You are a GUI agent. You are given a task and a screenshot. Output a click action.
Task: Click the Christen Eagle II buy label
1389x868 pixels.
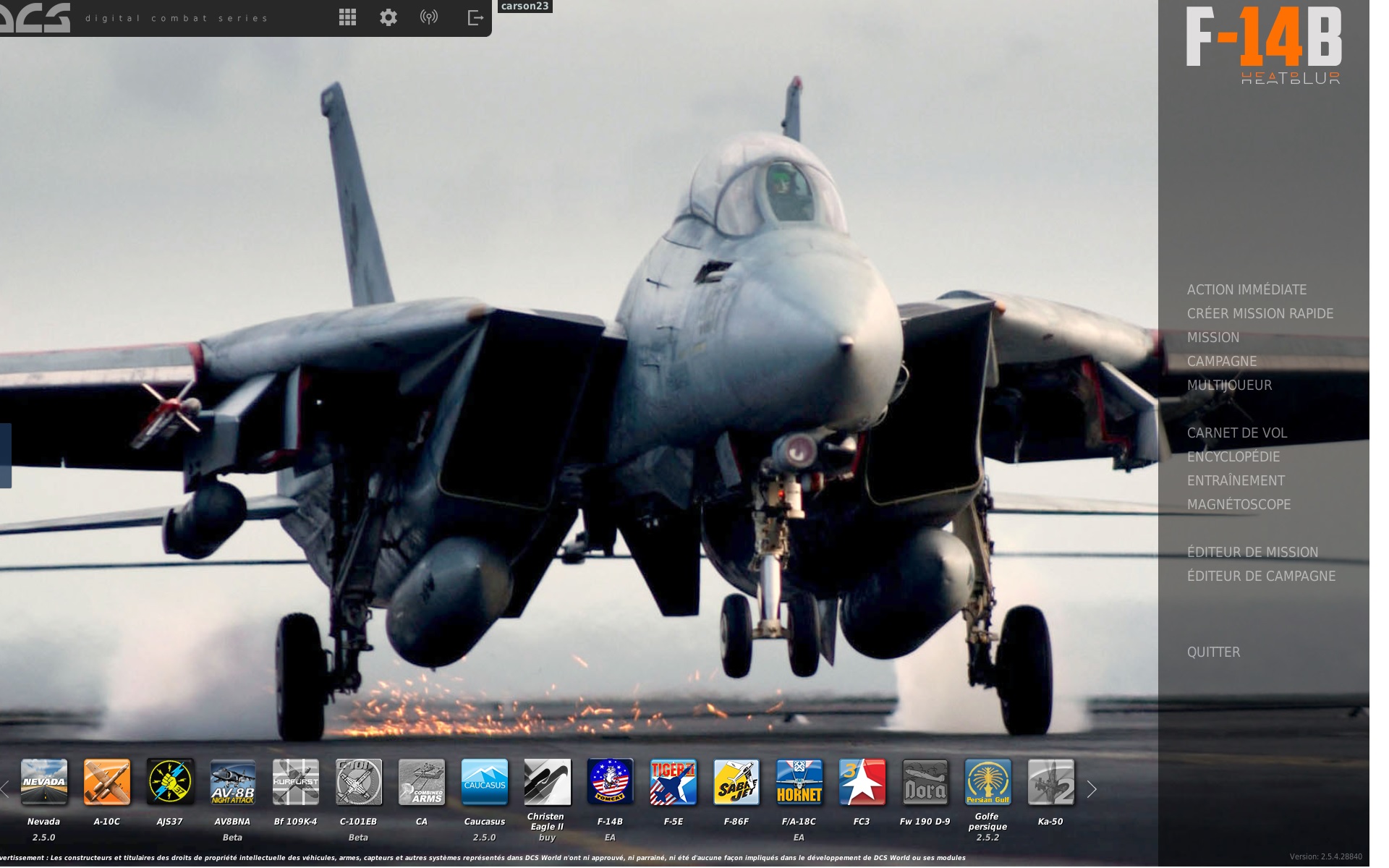547,838
